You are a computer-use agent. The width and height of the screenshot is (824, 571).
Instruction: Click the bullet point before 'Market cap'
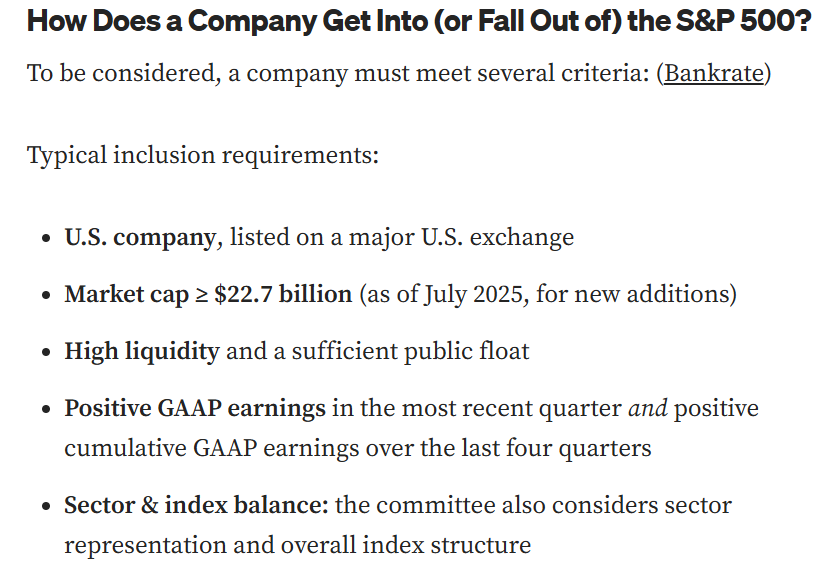(x=47, y=297)
